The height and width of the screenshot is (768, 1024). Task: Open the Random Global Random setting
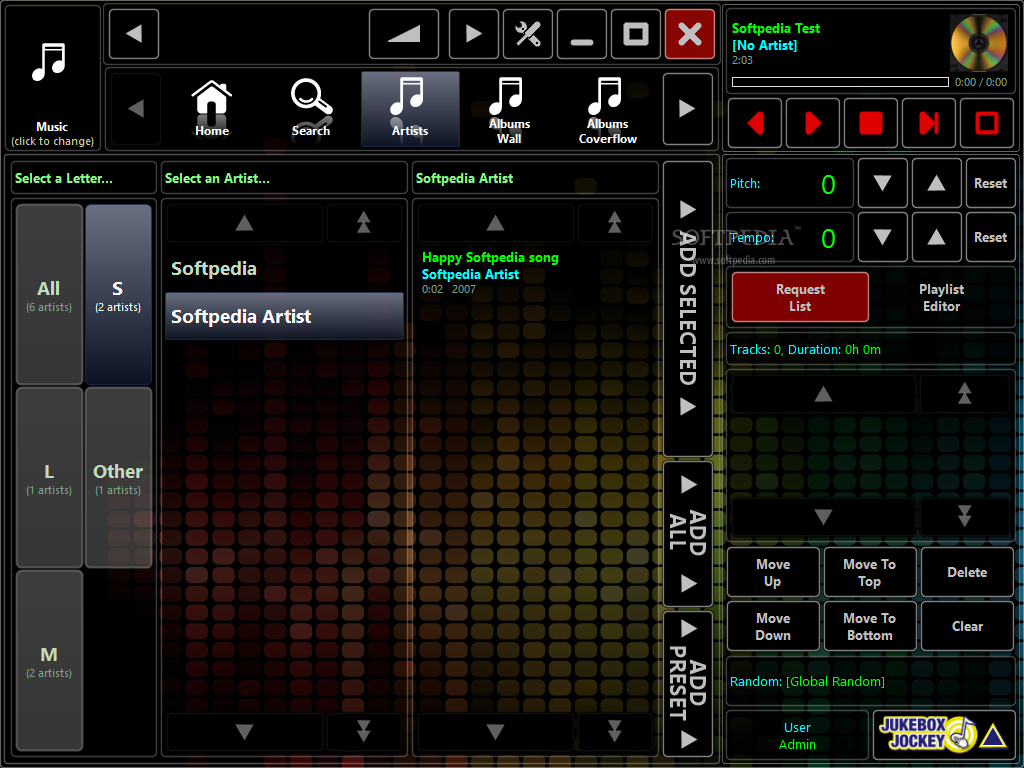point(870,681)
